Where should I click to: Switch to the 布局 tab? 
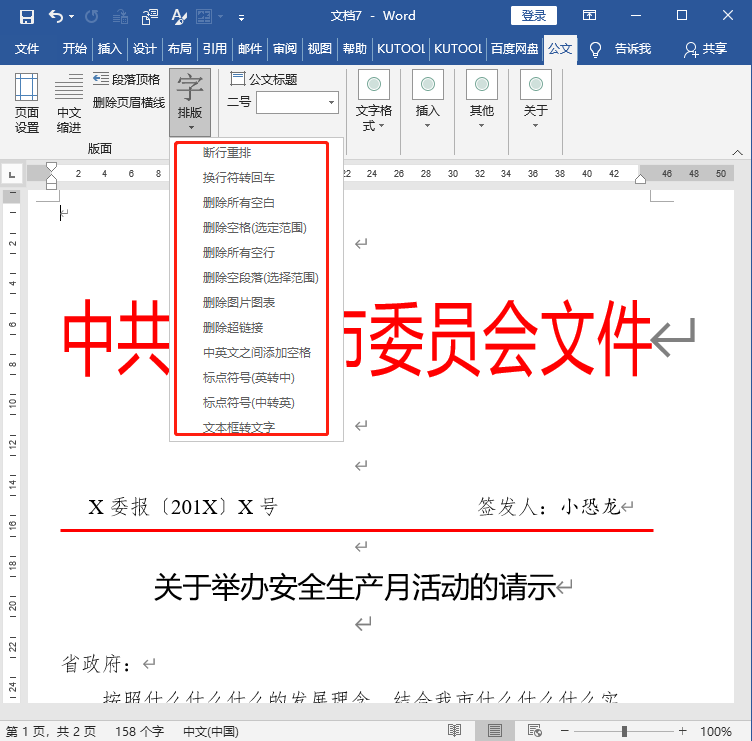pos(179,48)
